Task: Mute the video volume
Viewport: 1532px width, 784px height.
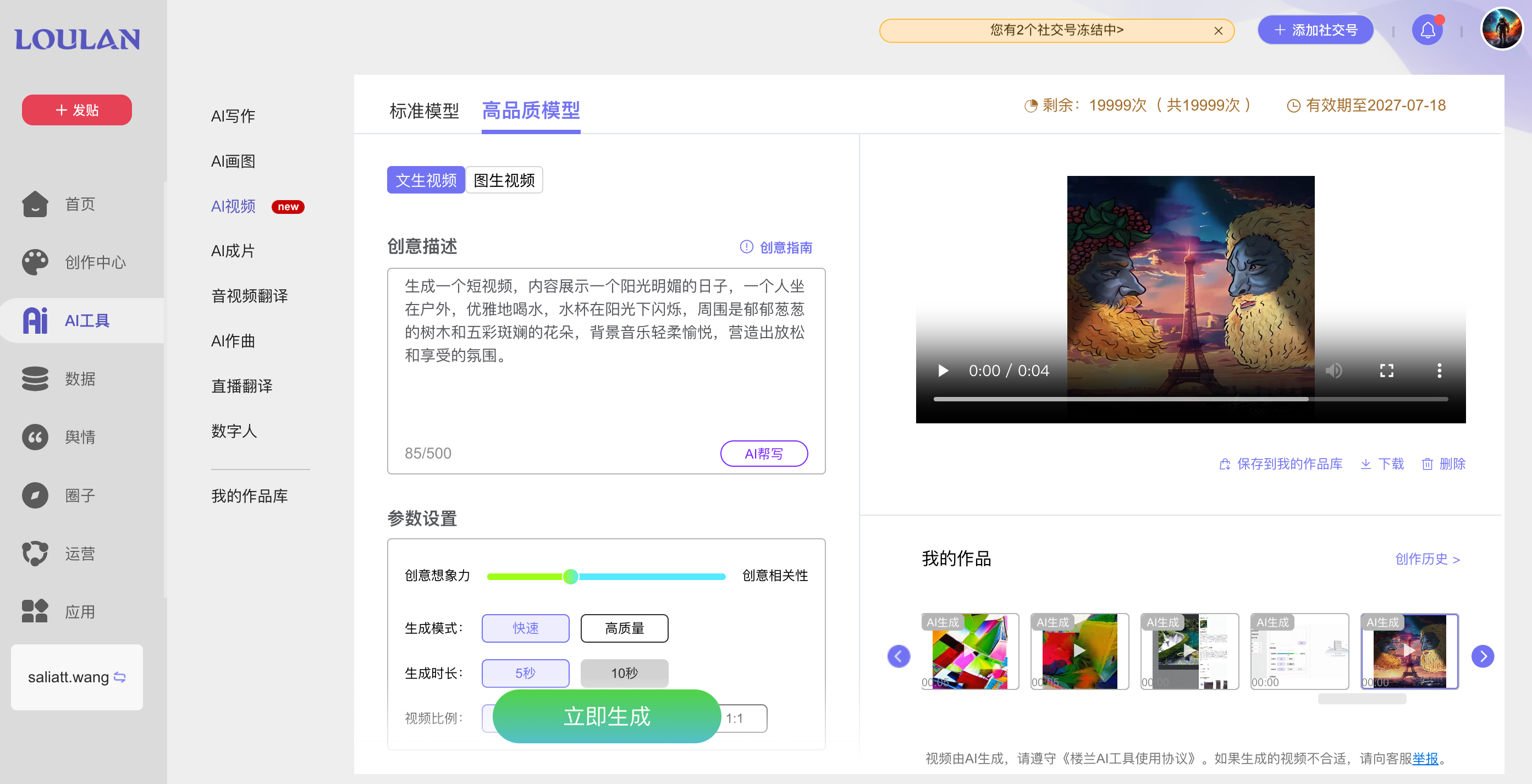Action: 1333,371
